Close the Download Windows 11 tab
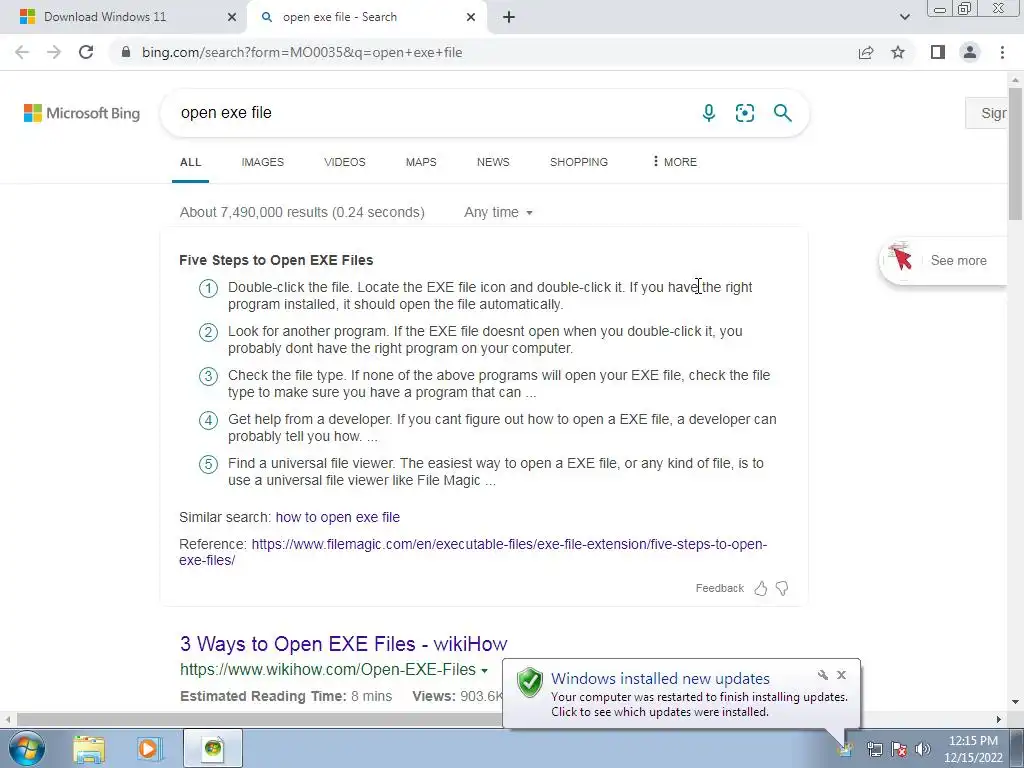This screenshot has height=768, width=1024. 231,17
